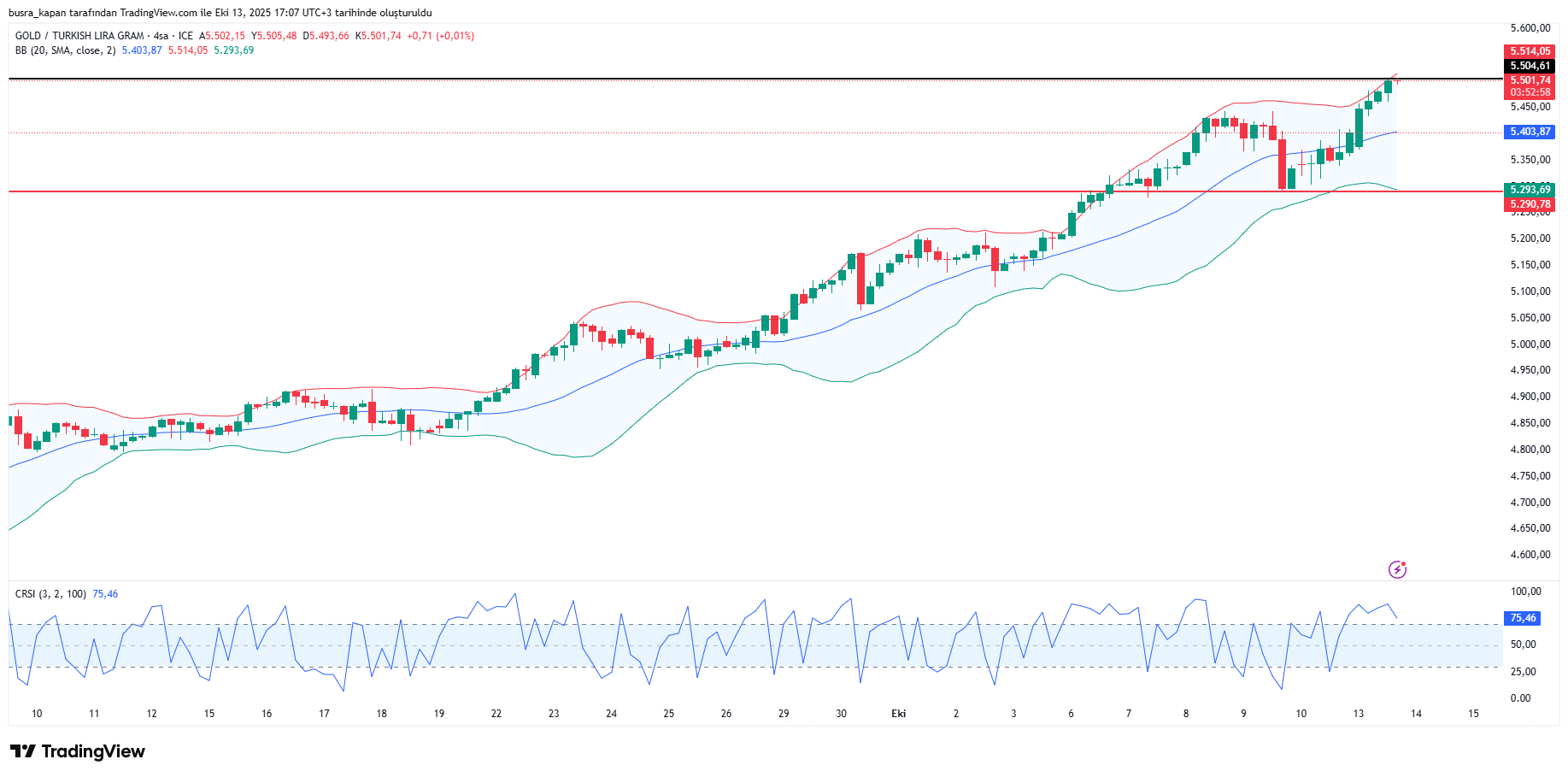Click the date label 29 on time axis

click(x=784, y=714)
